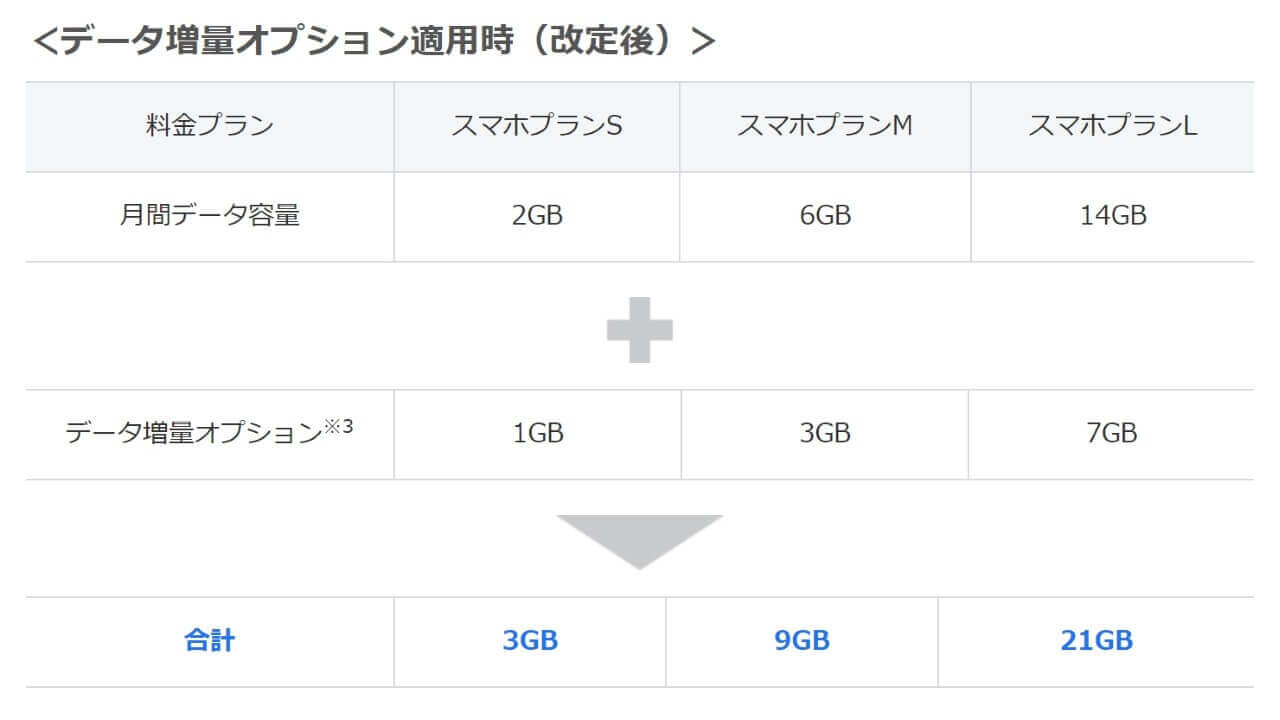
Task: Click the 1GB data increase cell
Action: pos(537,434)
